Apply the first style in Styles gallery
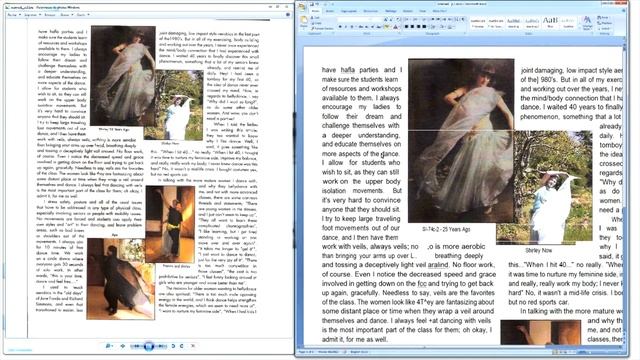 [x=478, y=23]
